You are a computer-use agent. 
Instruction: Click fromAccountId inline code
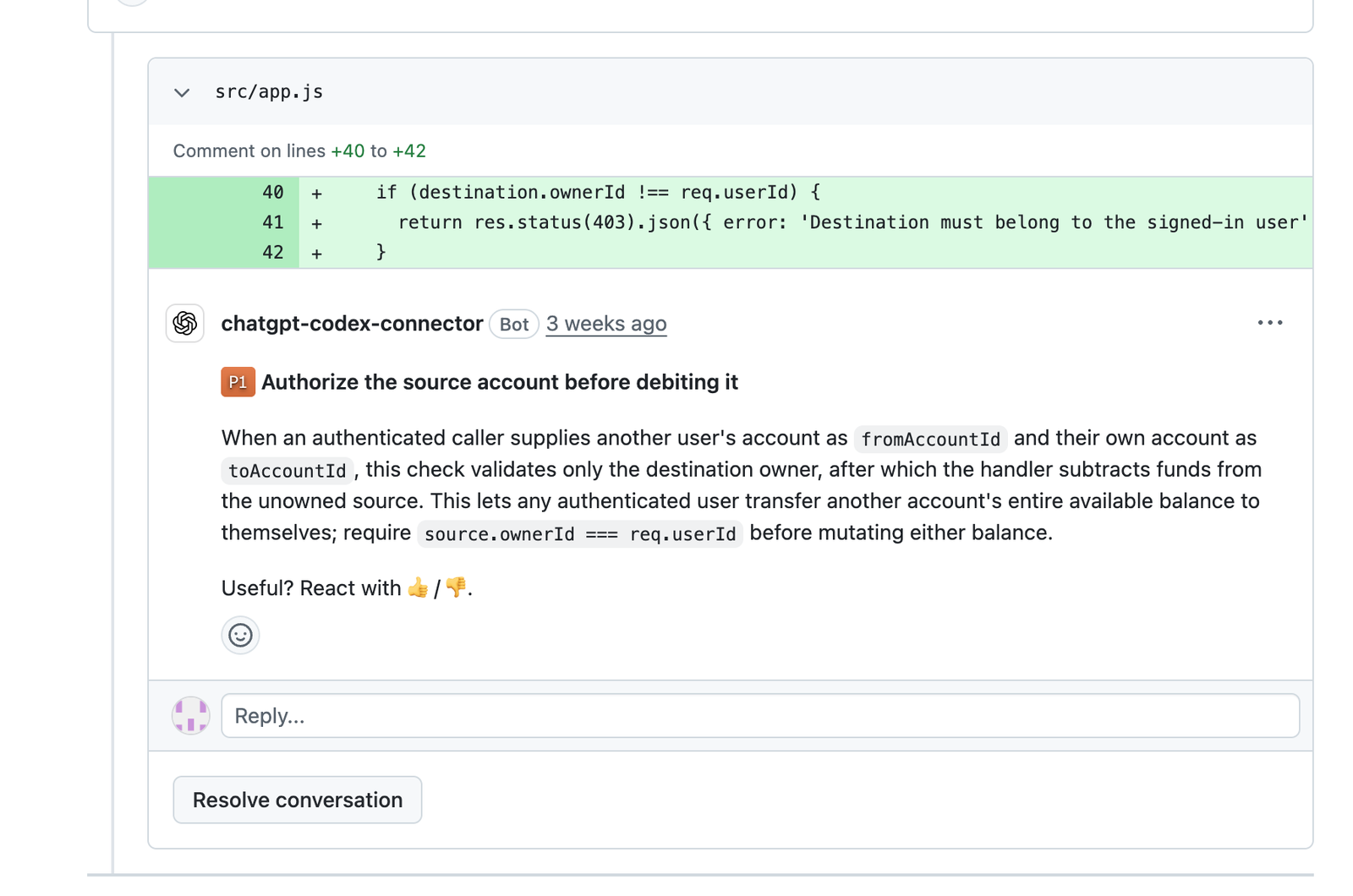(x=930, y=440)
